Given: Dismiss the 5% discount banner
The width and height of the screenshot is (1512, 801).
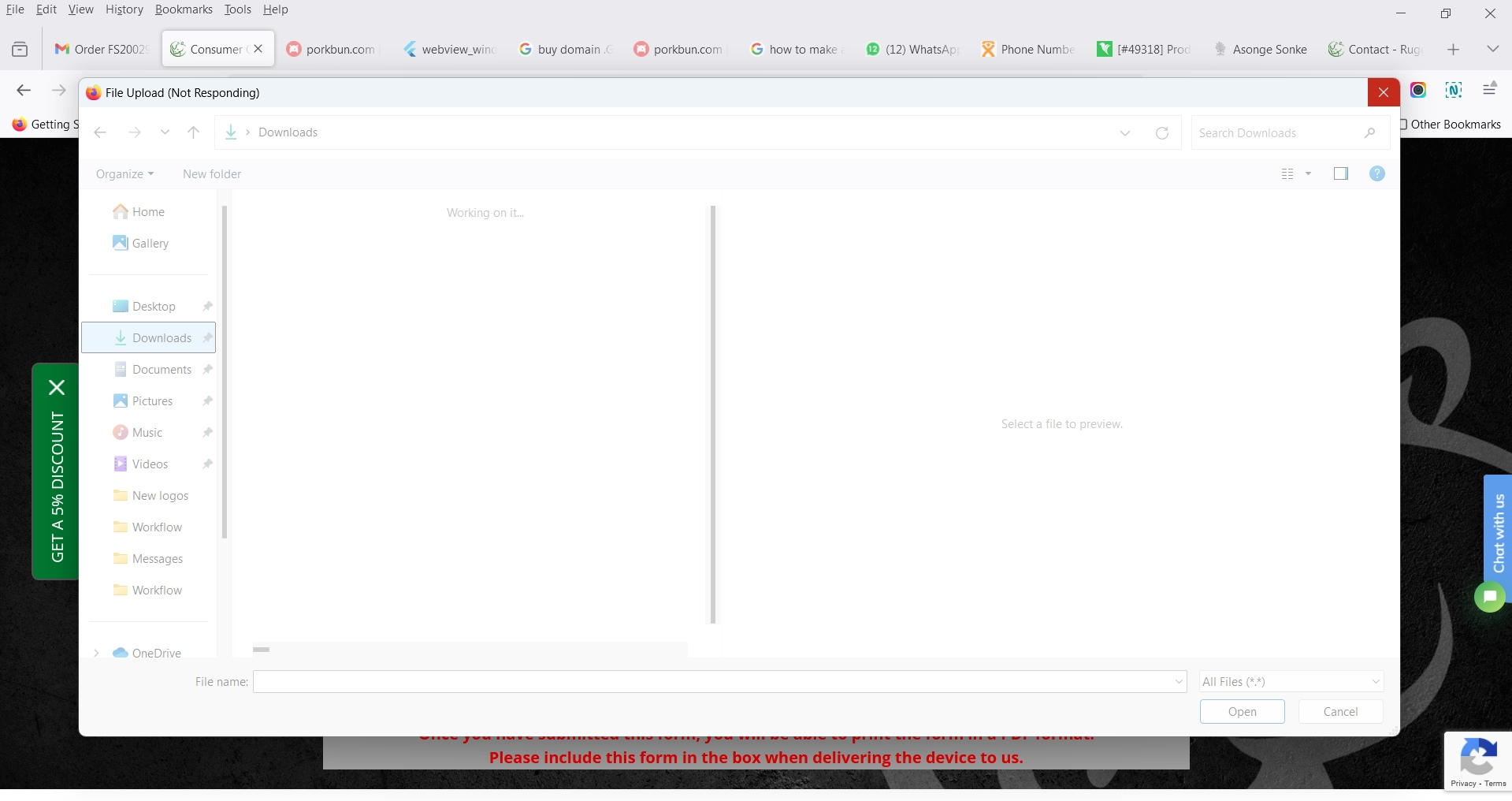Looking at the screenshot, I should 57,387.
